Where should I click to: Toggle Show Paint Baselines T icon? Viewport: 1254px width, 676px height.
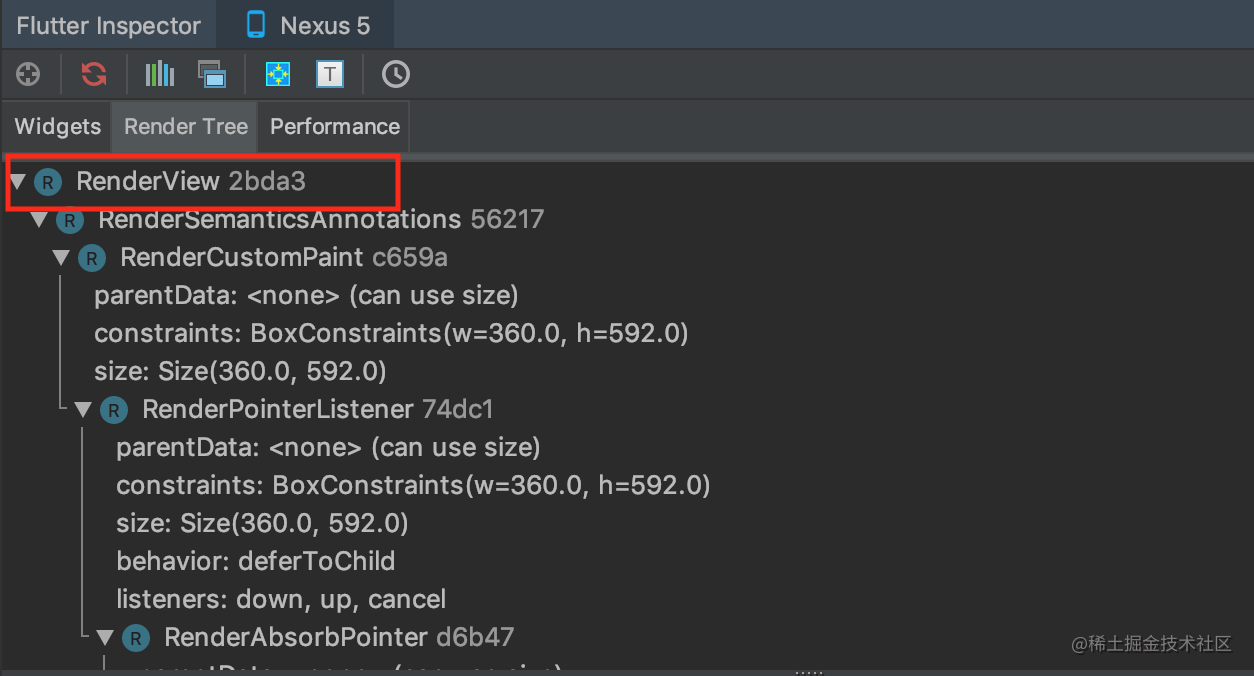[x=330, y=74]
